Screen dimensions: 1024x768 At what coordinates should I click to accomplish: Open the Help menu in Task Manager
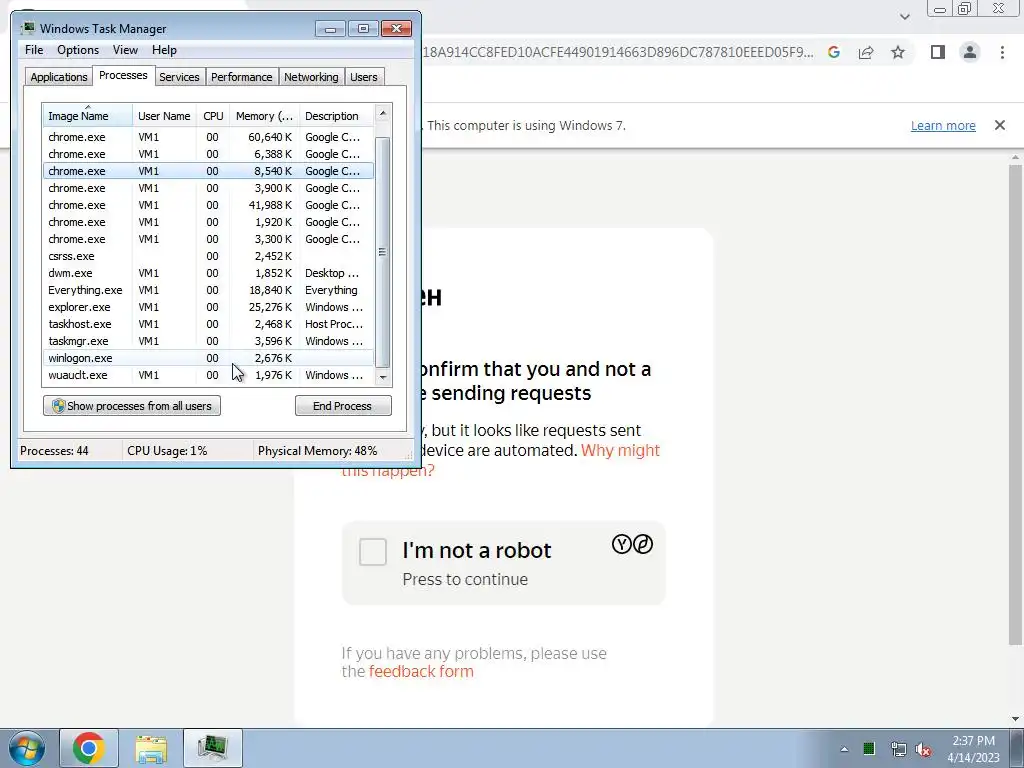[164, 50]
